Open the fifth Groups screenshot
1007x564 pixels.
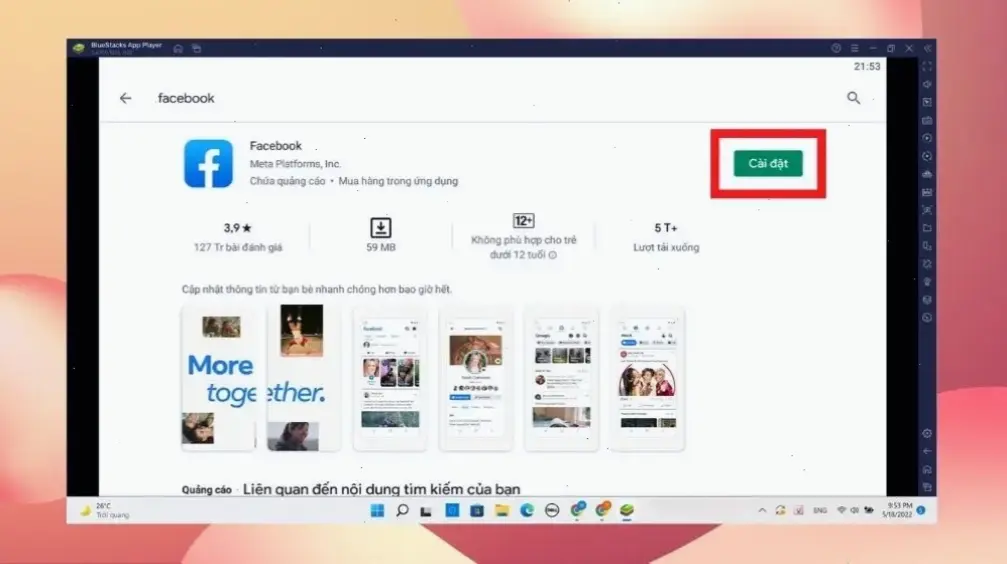[561, 378]
